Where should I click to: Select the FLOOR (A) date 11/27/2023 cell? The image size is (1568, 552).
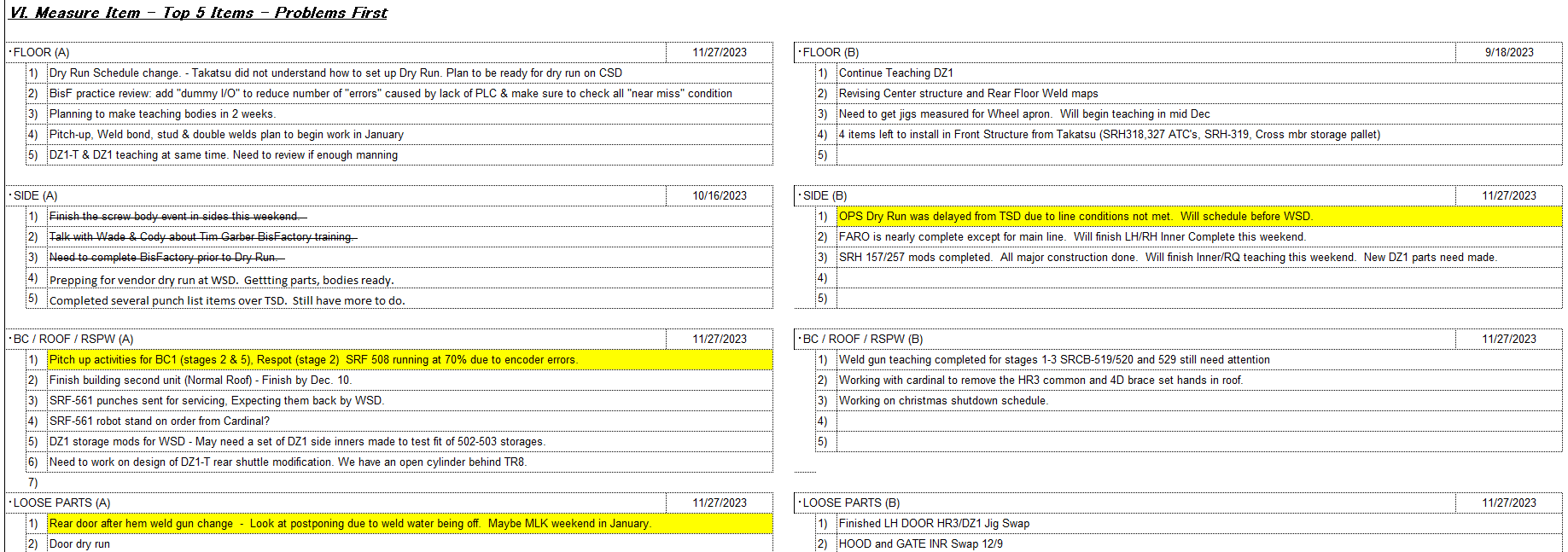pyautogui.click(x=719, y=52)
